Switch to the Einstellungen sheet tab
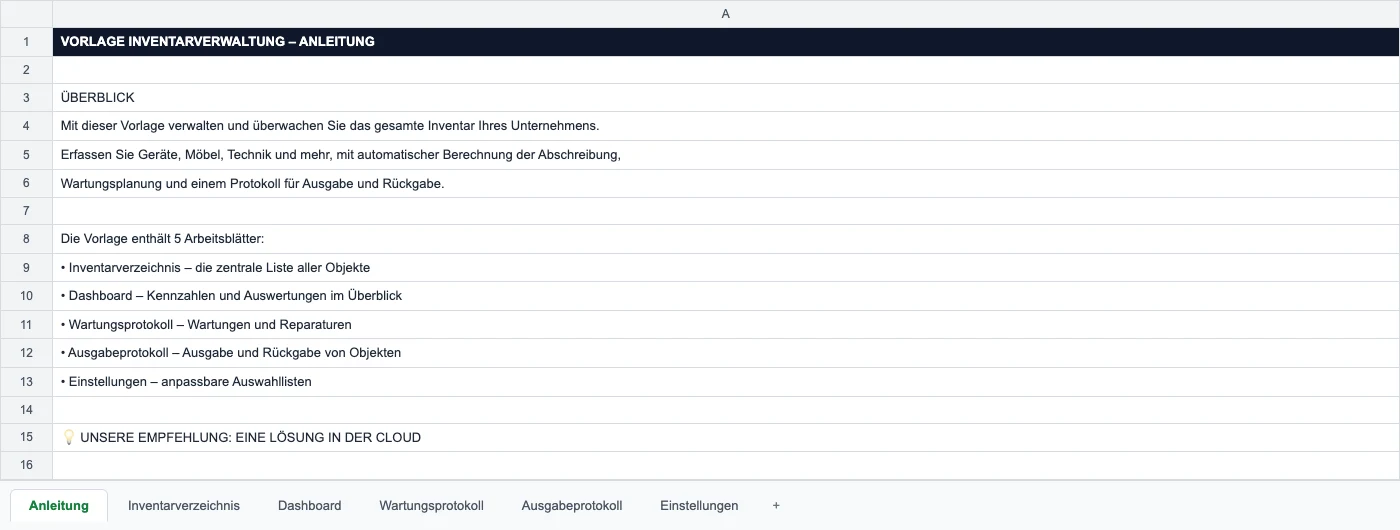 pyautogui.click(x=699, y=505)
